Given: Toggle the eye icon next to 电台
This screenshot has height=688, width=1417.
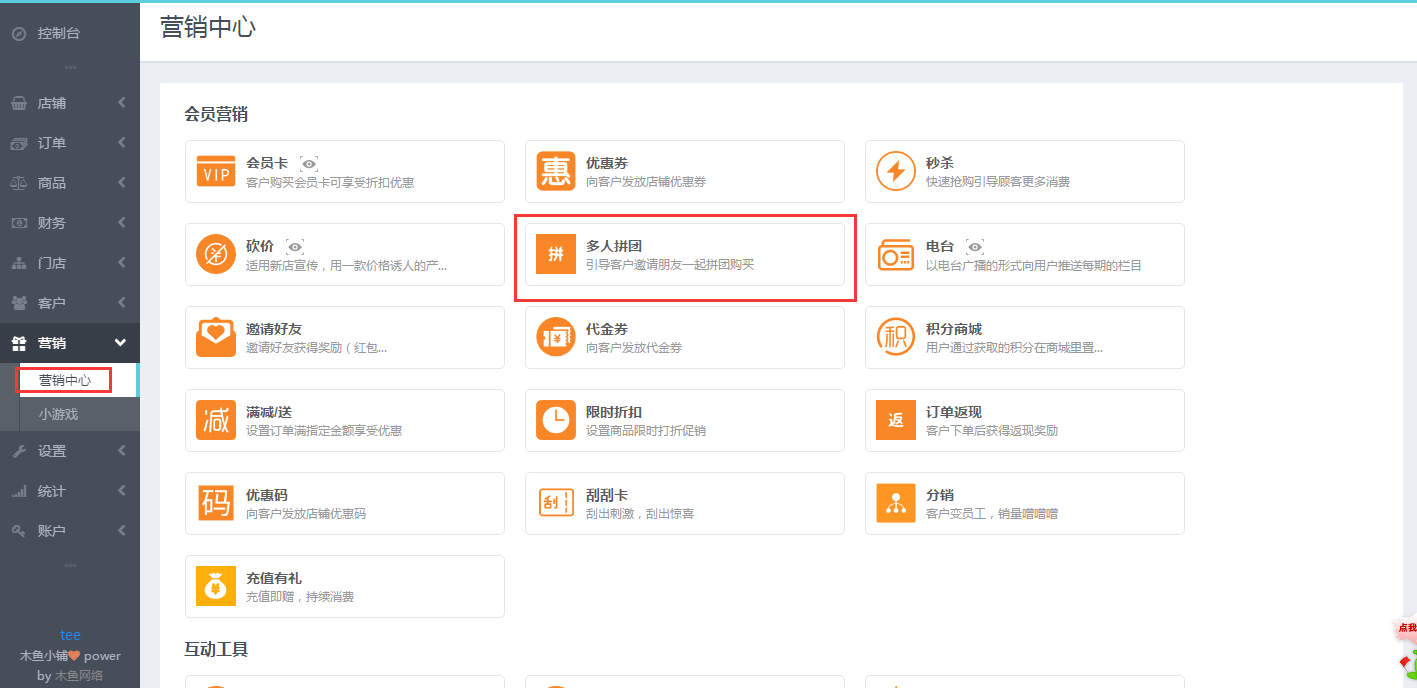Looking at the screenshot, I should click(x=975, y=246).
